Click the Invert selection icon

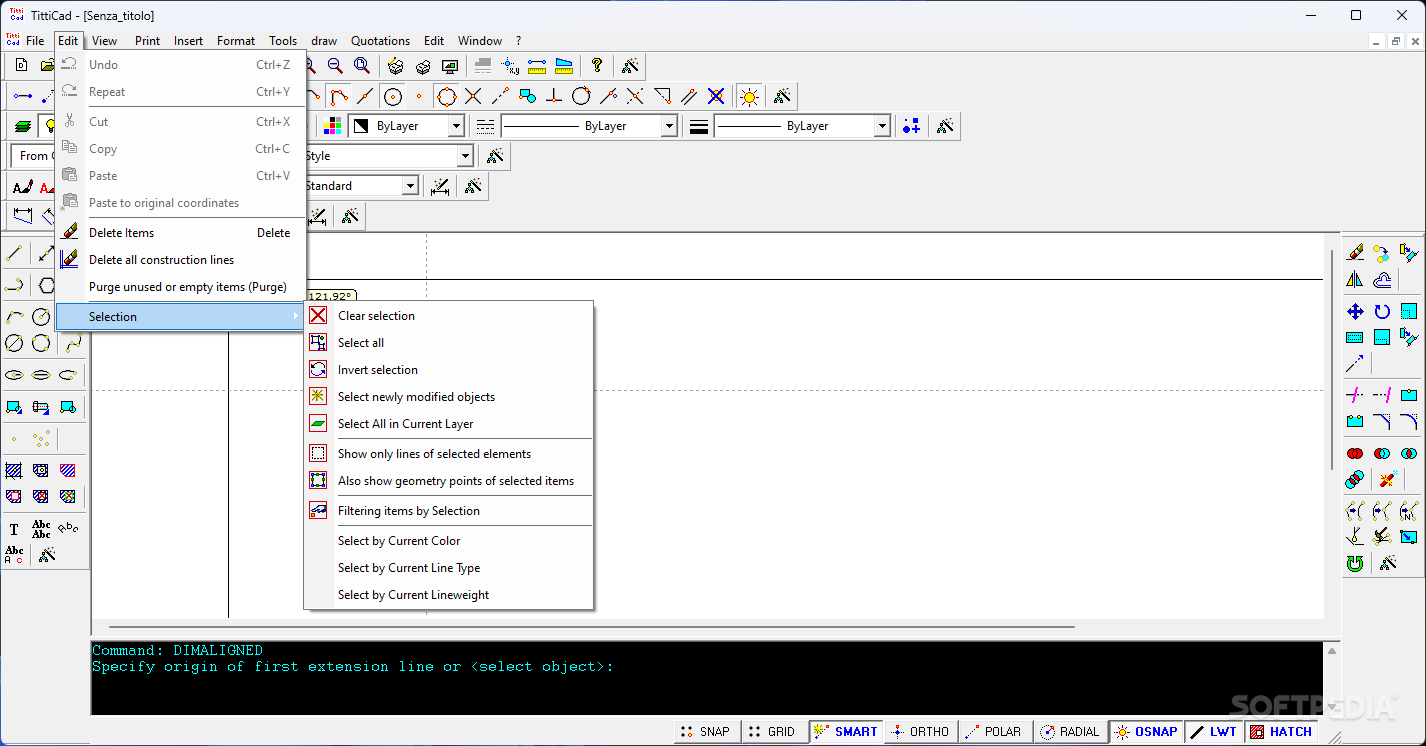point(318,369)
